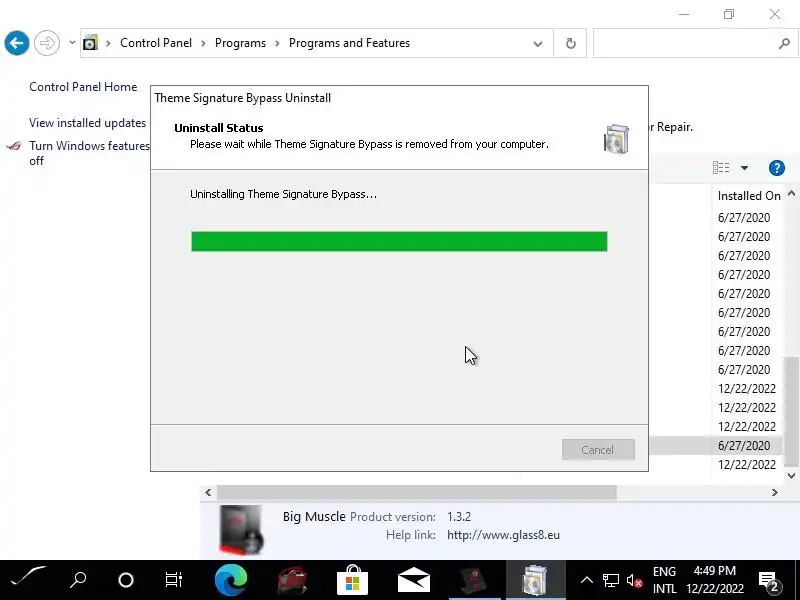
Task: Open recent locations dropdown next to forward arrow
Action: coord(72,42)
